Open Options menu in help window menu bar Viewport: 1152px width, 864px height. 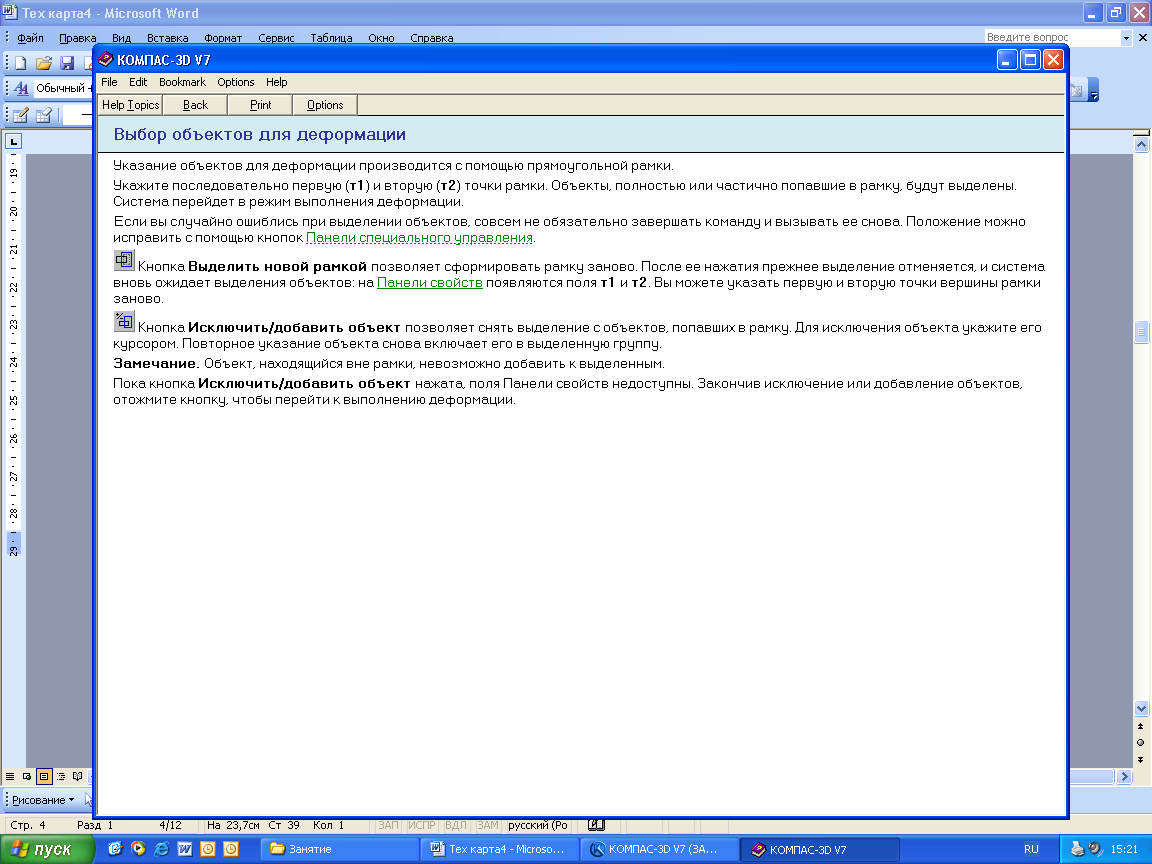pos(236,82)
